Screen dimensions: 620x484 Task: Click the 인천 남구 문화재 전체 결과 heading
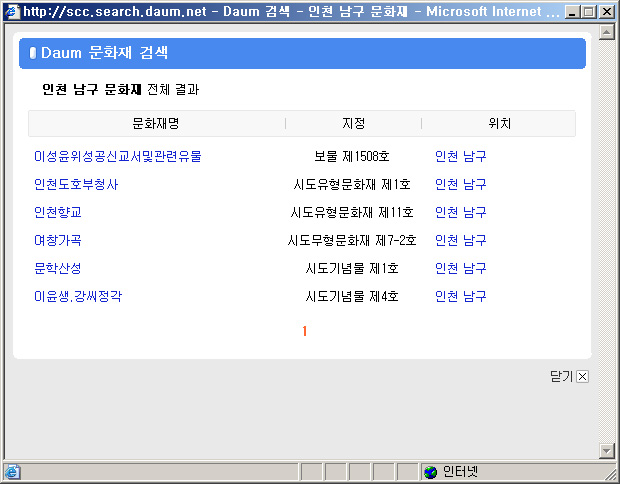(121, 89)
